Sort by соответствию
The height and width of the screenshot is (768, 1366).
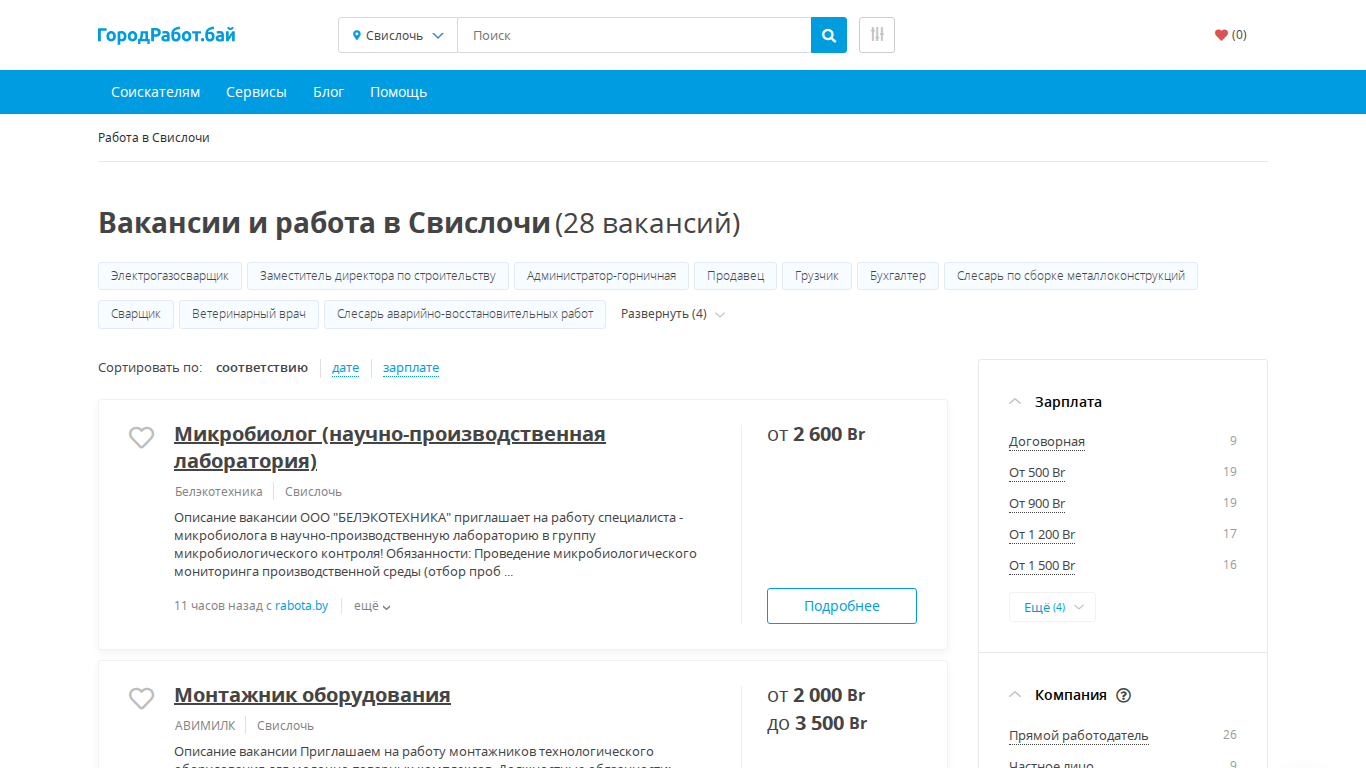pos(262,368)
